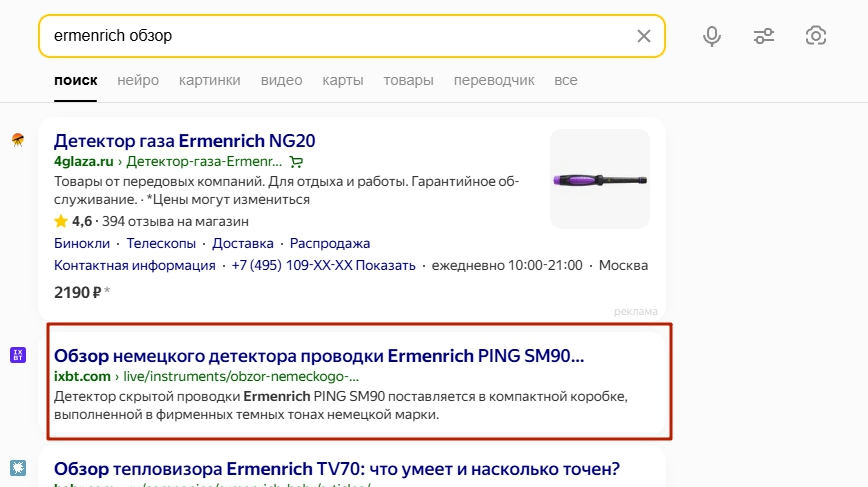Click the 4glaza.ru favicon beside first result

coord(18,140)
